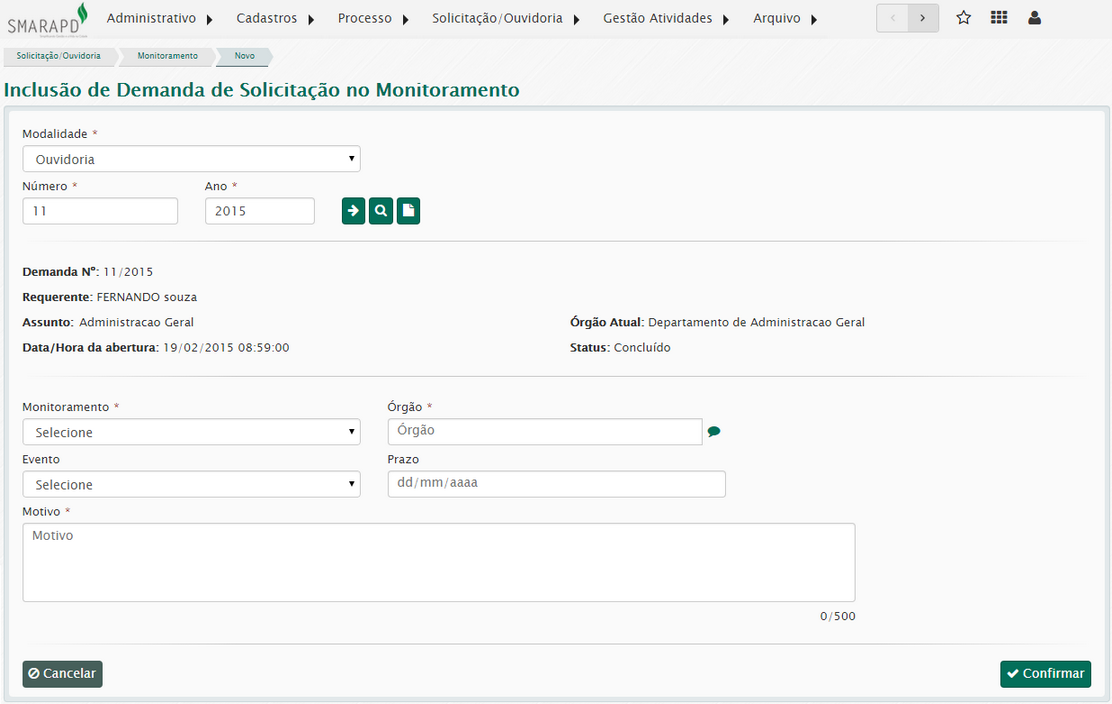The width and height of the screenshot is (1112, 704).
Task: Open the Administrativo menu
Action: point(160,18)
